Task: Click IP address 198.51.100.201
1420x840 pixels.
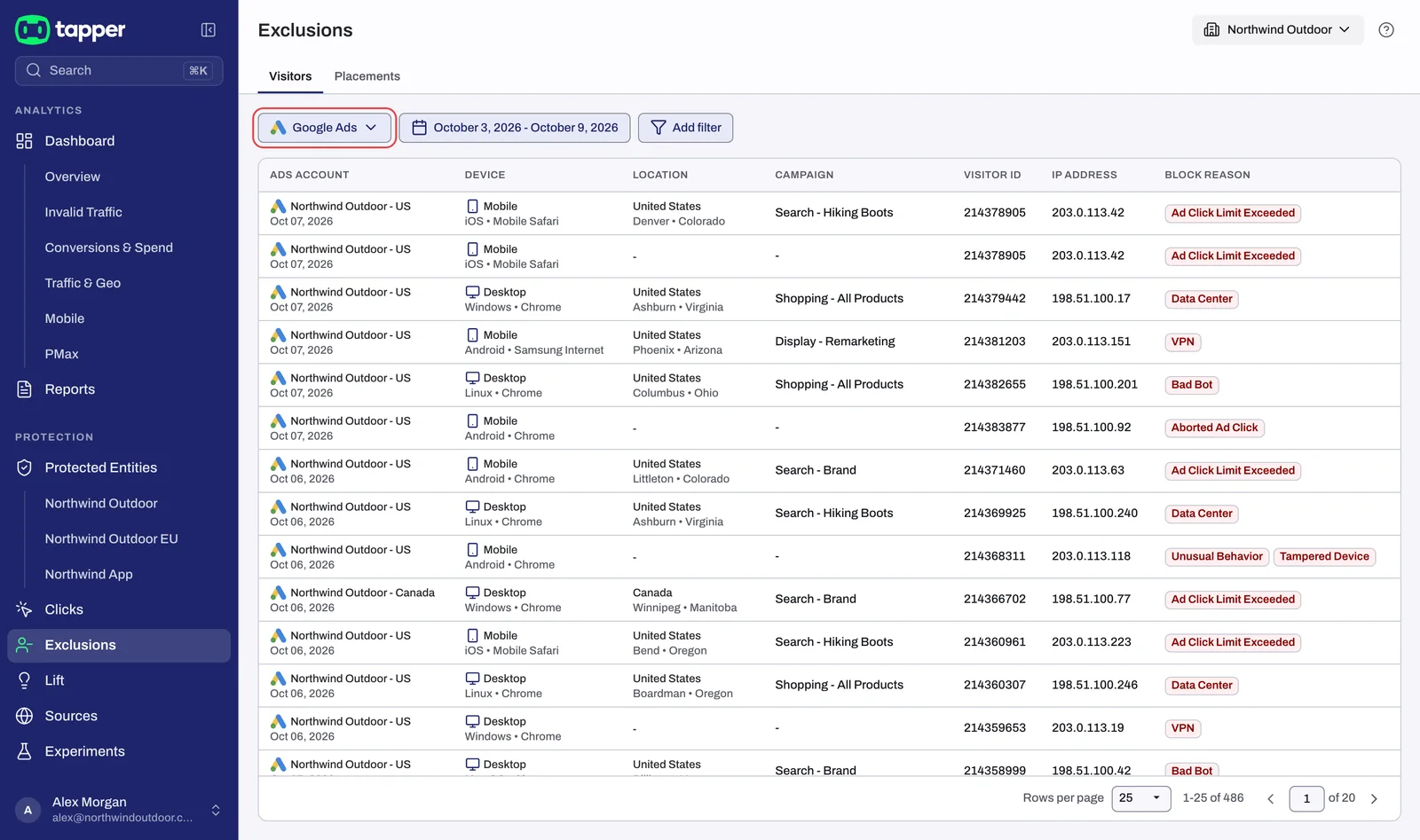Action: (1094, 385)
